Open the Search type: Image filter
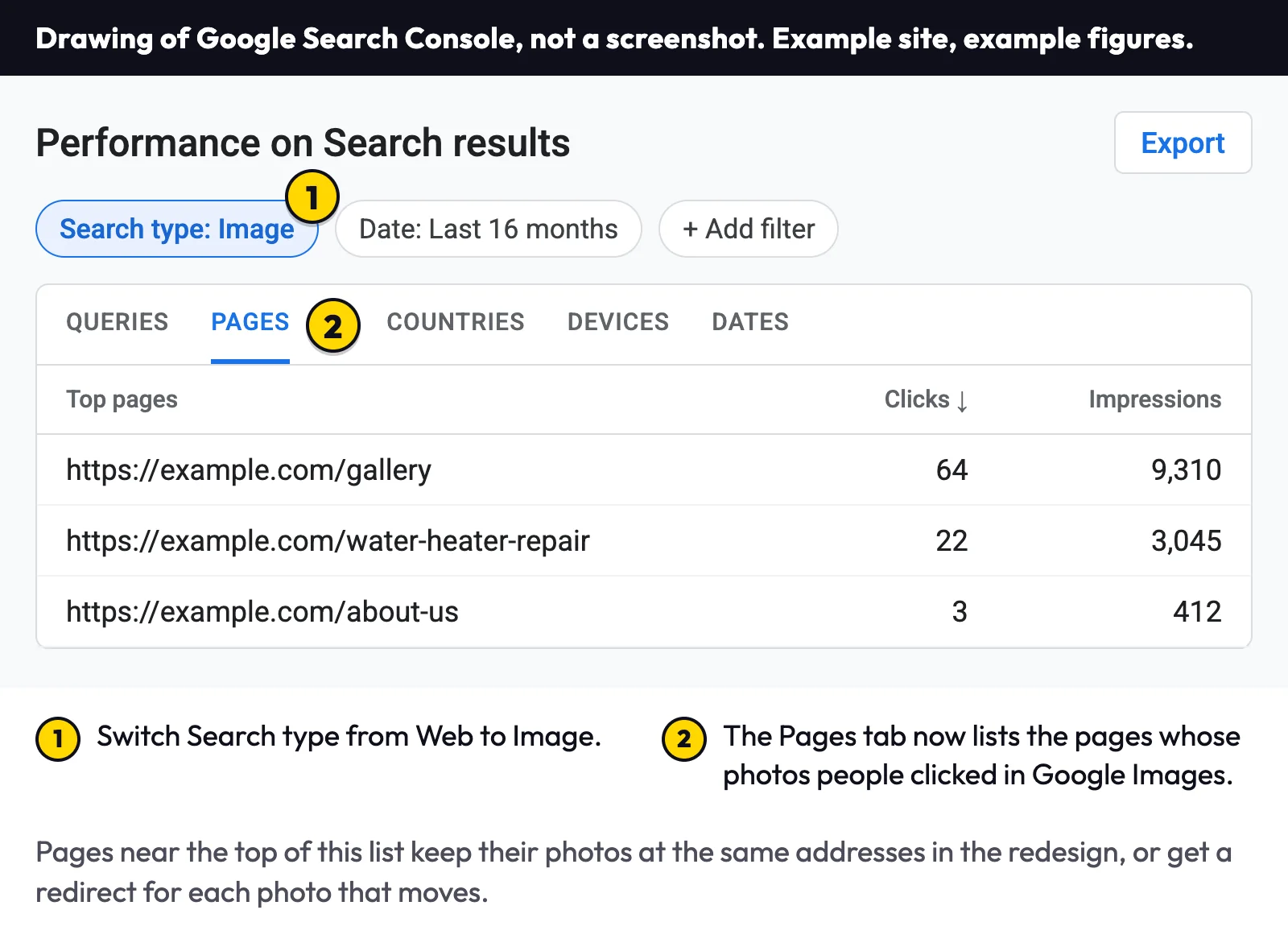 177,229
